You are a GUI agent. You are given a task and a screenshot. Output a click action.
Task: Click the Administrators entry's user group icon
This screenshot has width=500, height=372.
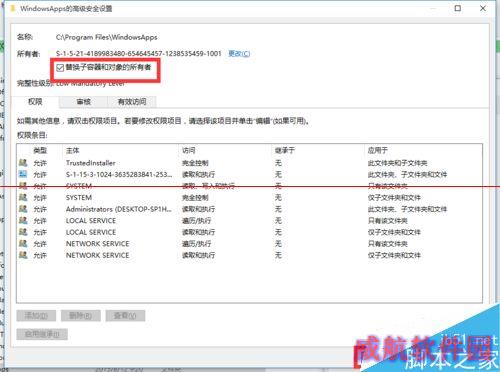point(23,209)
